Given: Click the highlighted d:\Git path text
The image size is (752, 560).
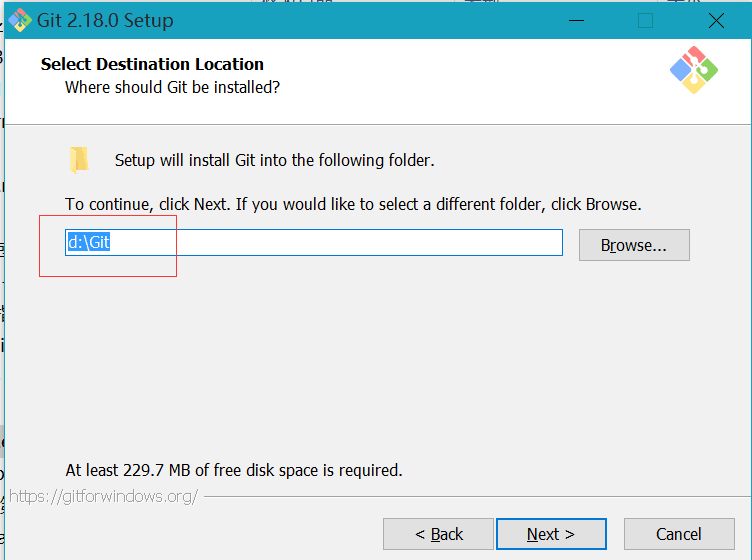Looking at the screenshot, I should pyautogui.click(x=89, y=243).
